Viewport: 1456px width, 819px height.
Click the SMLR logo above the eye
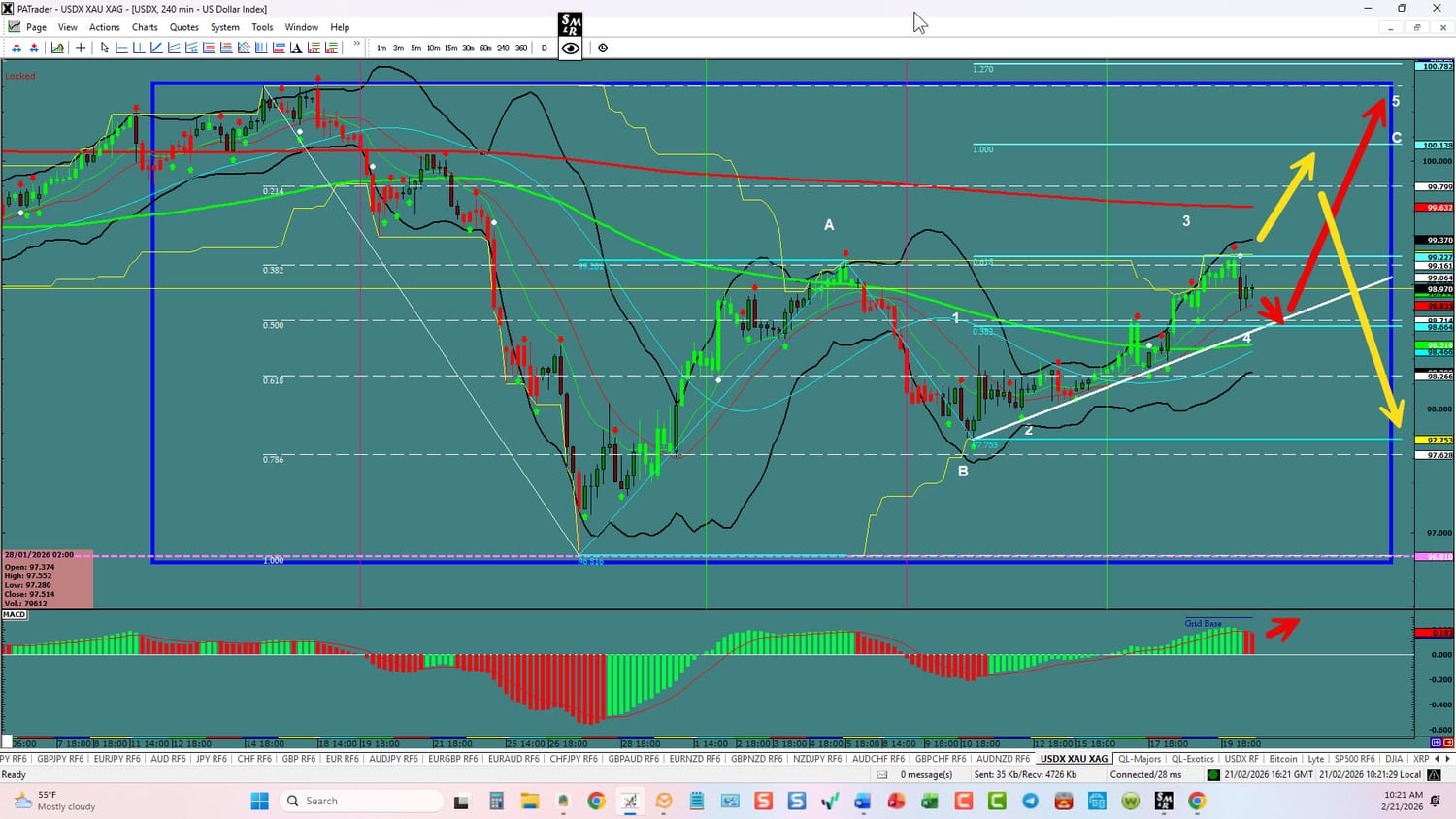[x=571, y=24]
